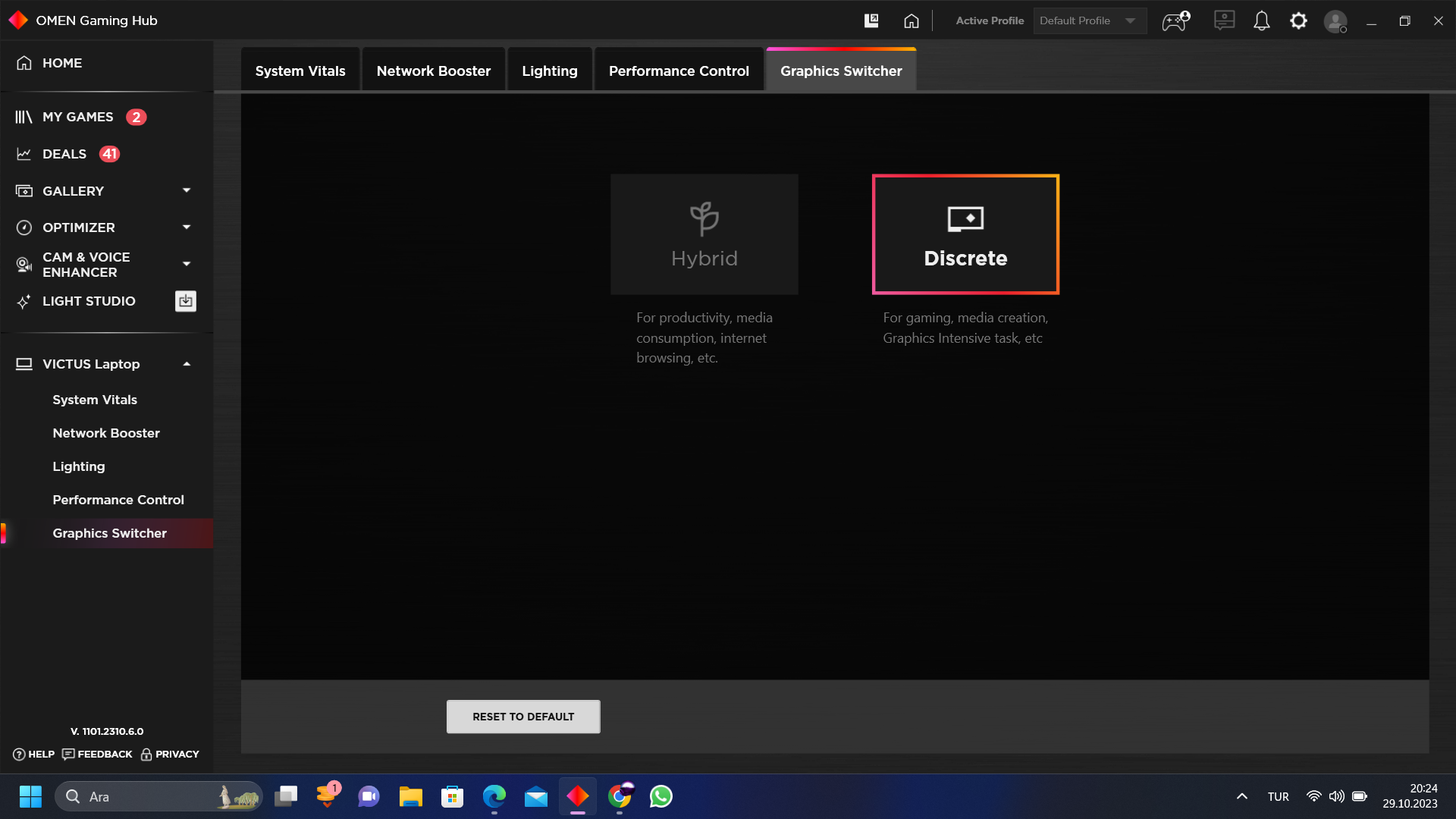Open the Network Booster tab
Image resolution: width=1456 pixels, height=819 pixels.
[x=433, y=71]
